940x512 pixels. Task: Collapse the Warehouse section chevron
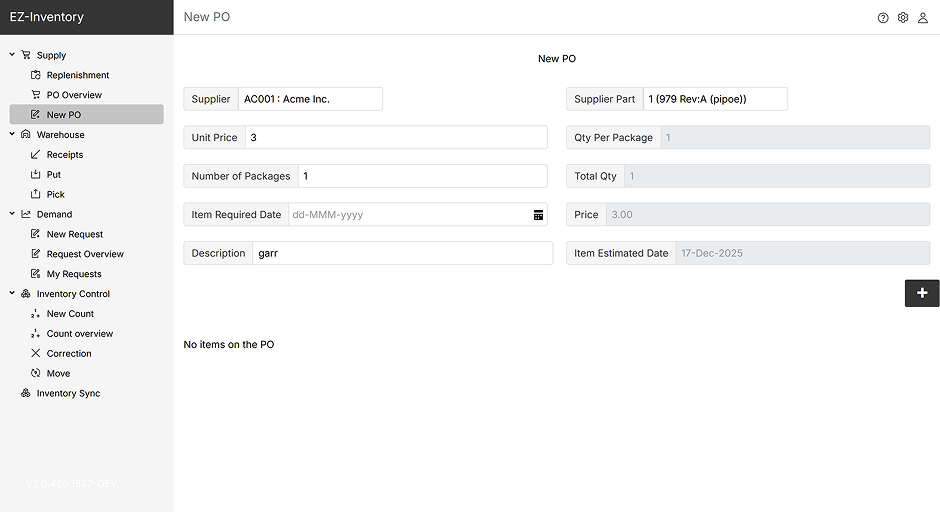click(x=12, y=134)
